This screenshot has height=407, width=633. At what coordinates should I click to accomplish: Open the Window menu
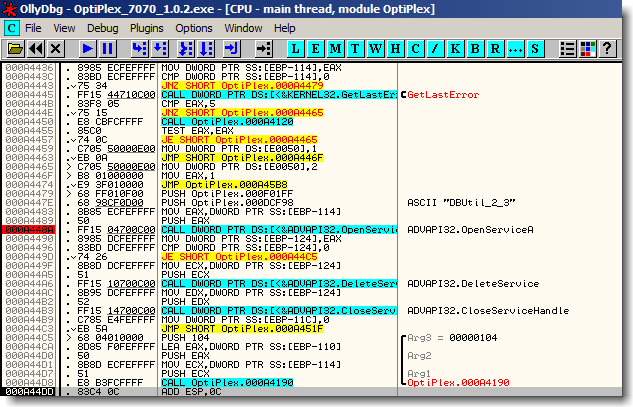tap(243, 28)
